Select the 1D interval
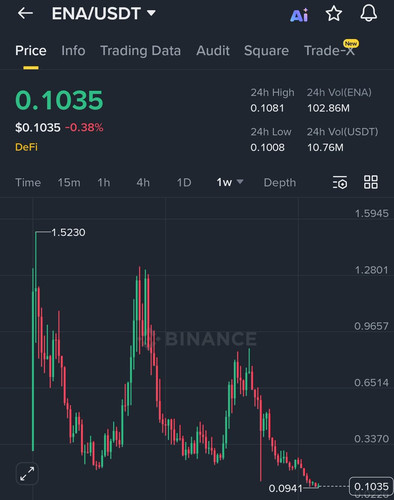Viewport: 394px width, 500px height. (184, 183)
